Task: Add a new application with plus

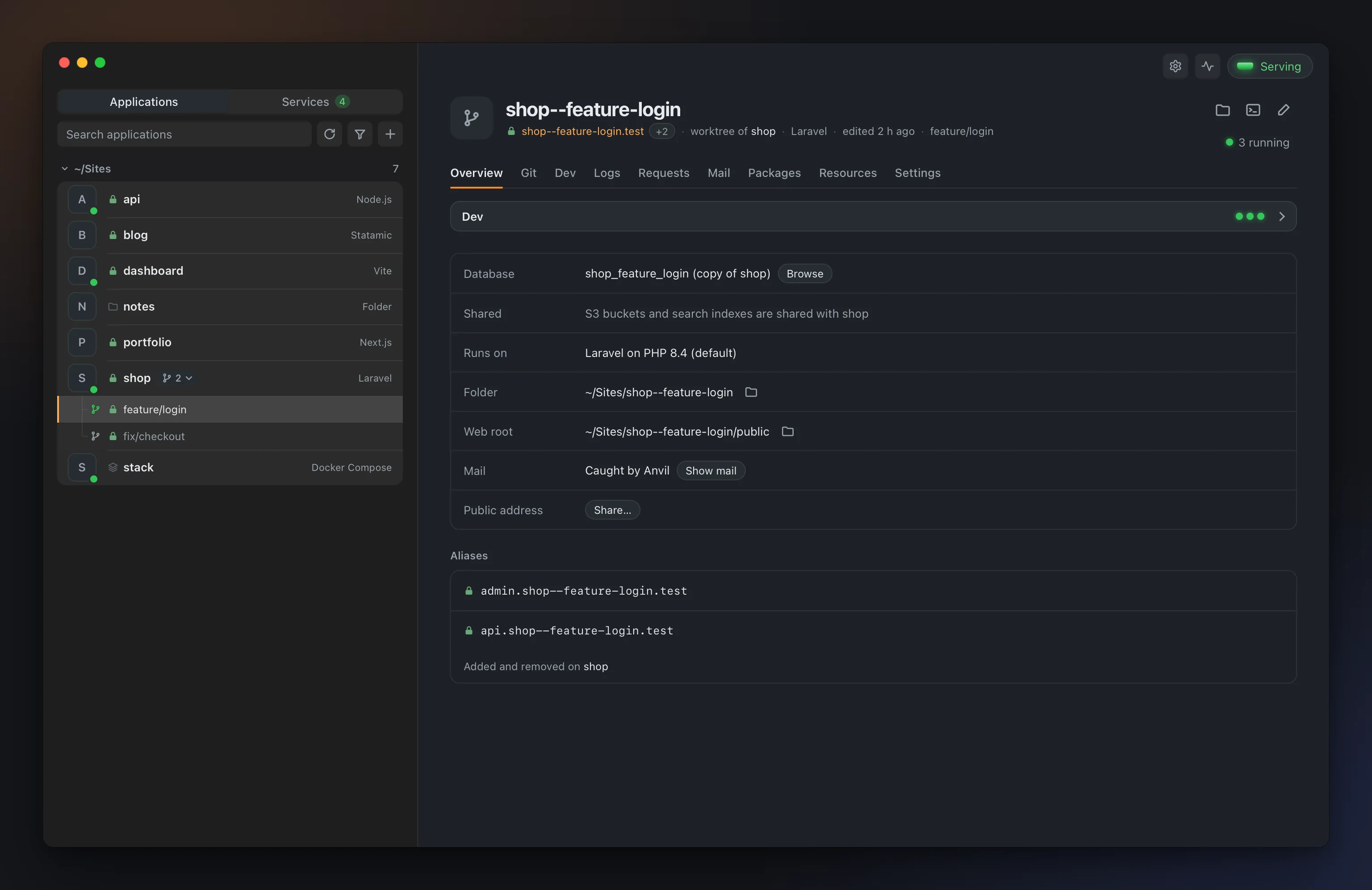Action: 390,134
